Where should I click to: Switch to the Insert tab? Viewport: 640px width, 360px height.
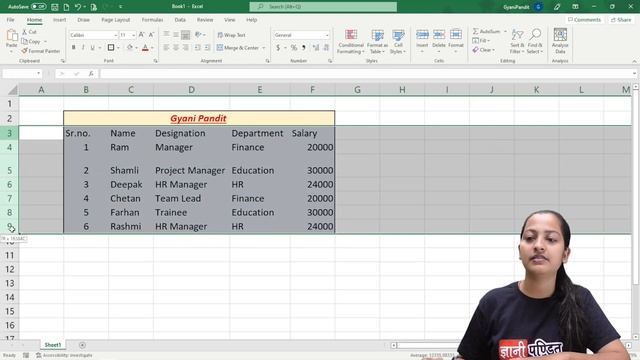[59, 20]
